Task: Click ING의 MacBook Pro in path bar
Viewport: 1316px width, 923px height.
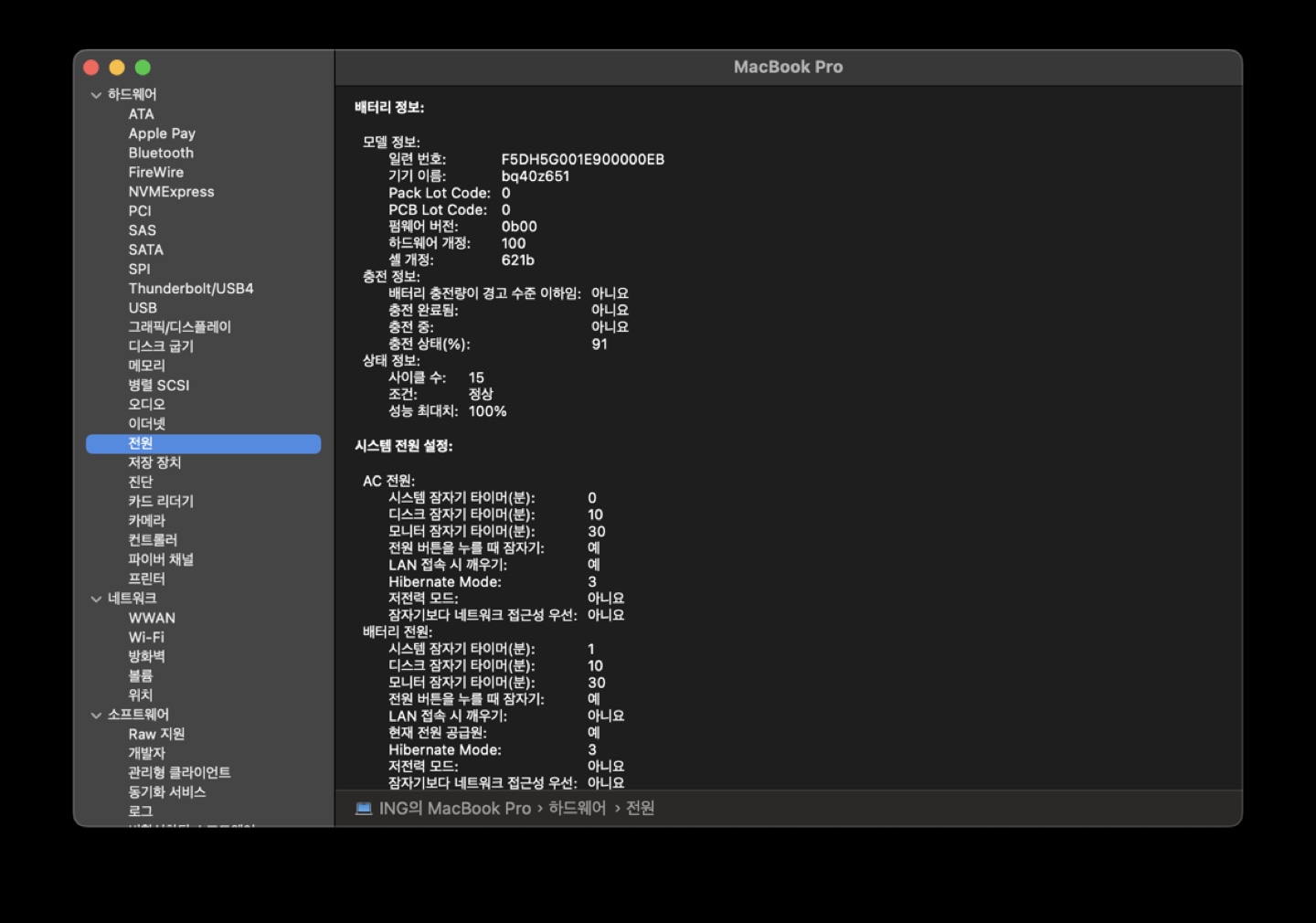Action: click(454, 808)
